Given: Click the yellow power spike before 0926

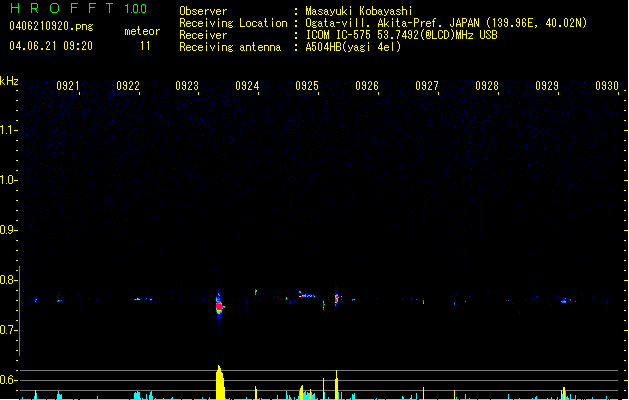Looking at the screenshot, I should pos(337,385).
